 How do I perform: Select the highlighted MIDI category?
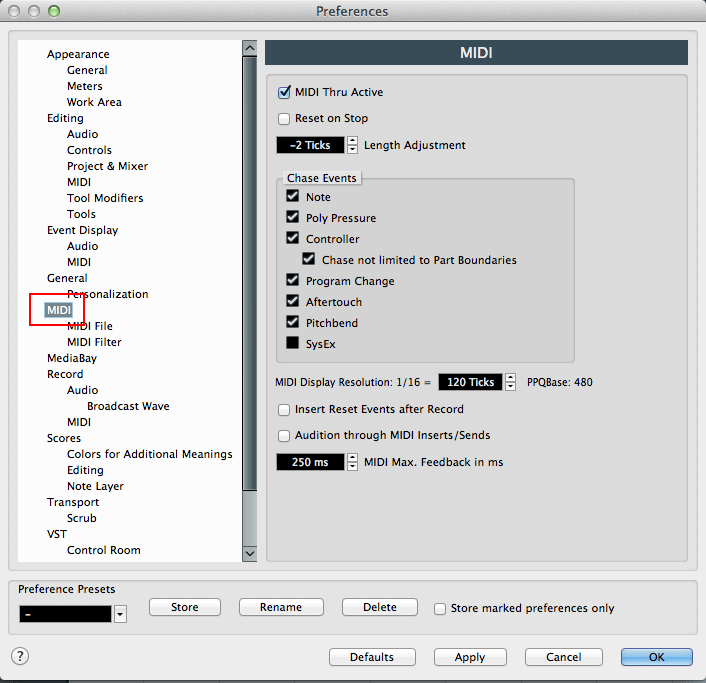point(59,310)
